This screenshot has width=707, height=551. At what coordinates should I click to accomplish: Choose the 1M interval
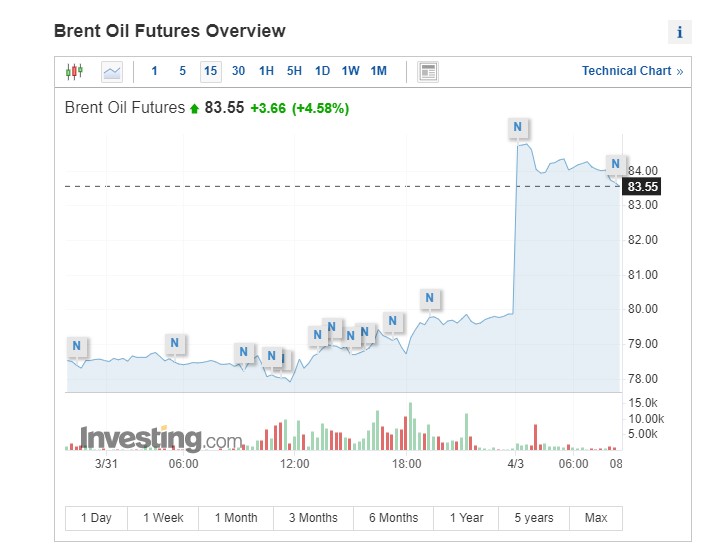coord(378,71)
